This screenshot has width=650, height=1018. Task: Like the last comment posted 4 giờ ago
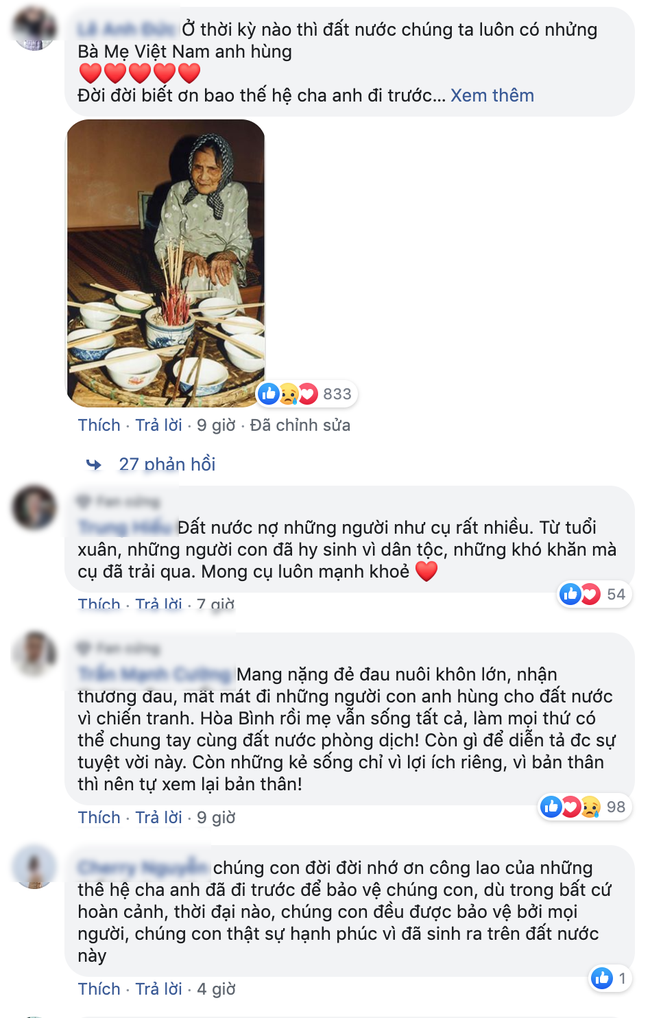point(99,989)
